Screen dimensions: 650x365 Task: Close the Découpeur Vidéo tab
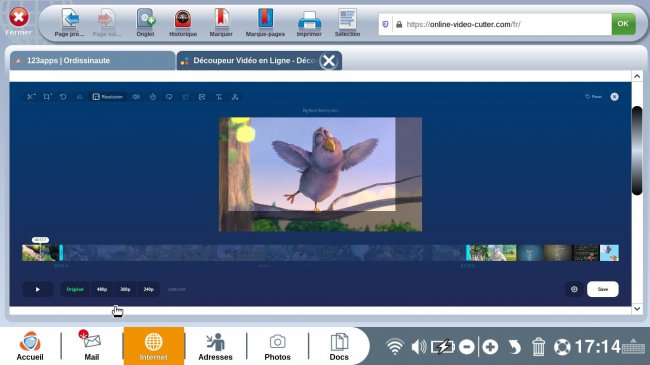coord(329,61)
